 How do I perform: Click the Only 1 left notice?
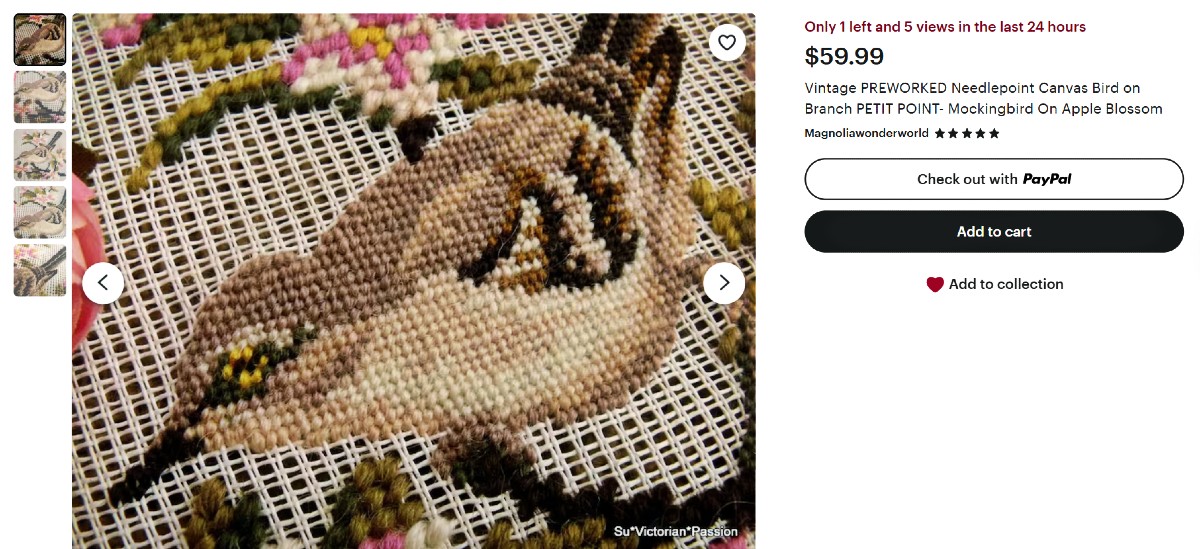[x=945, y=27]
